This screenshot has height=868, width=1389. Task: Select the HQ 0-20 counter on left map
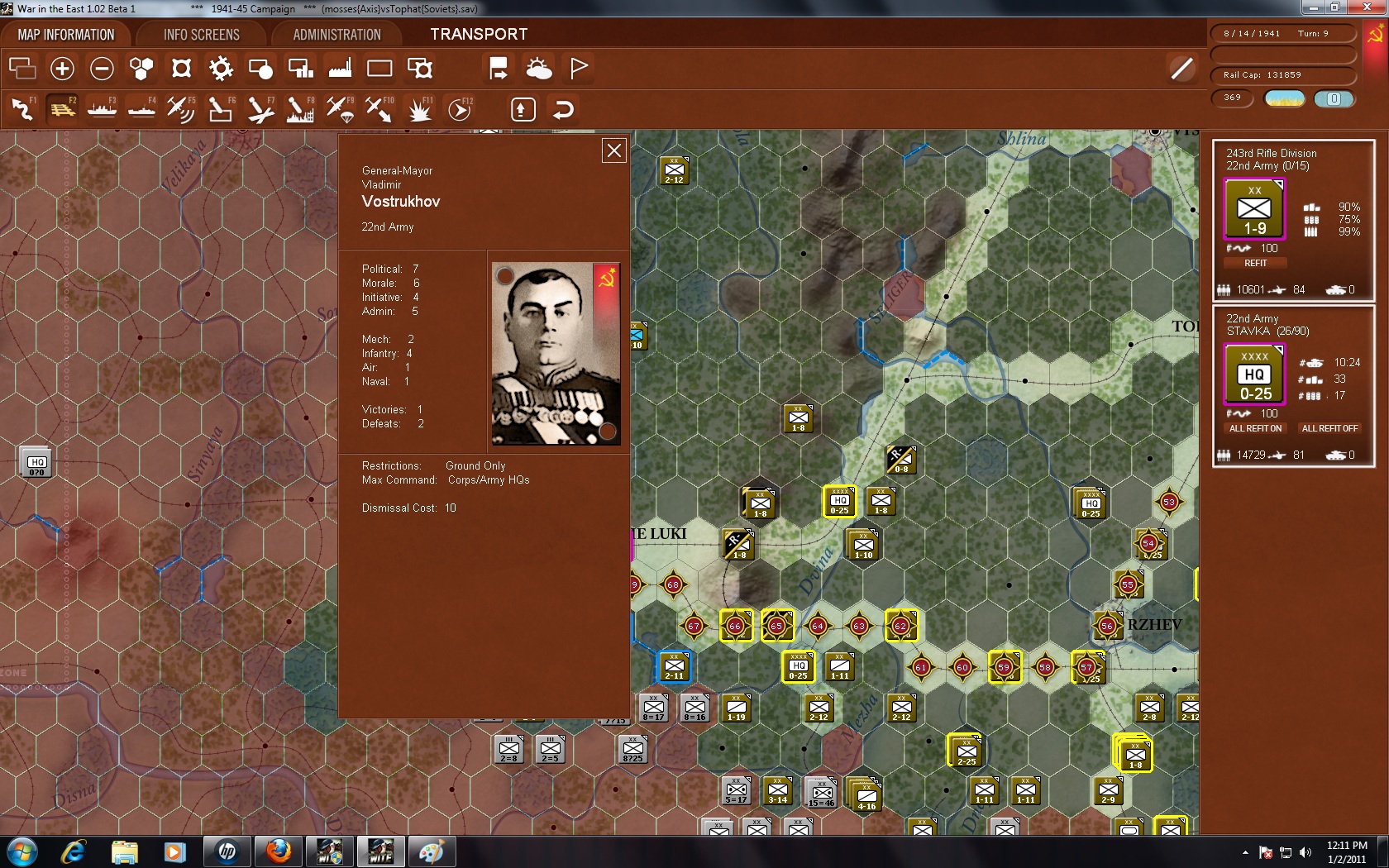click(x=36, y=462)
